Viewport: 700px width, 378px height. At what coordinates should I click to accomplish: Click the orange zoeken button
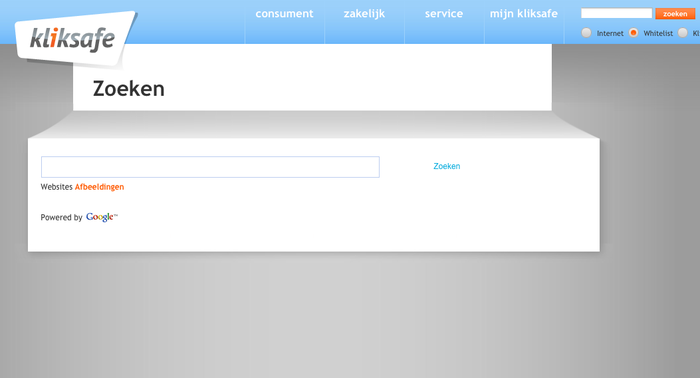[x=675, y=14]
